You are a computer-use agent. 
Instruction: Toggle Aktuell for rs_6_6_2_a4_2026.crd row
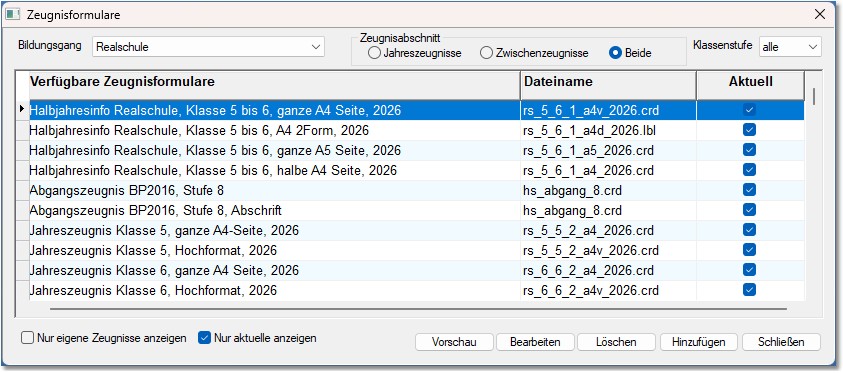point(749,269)
